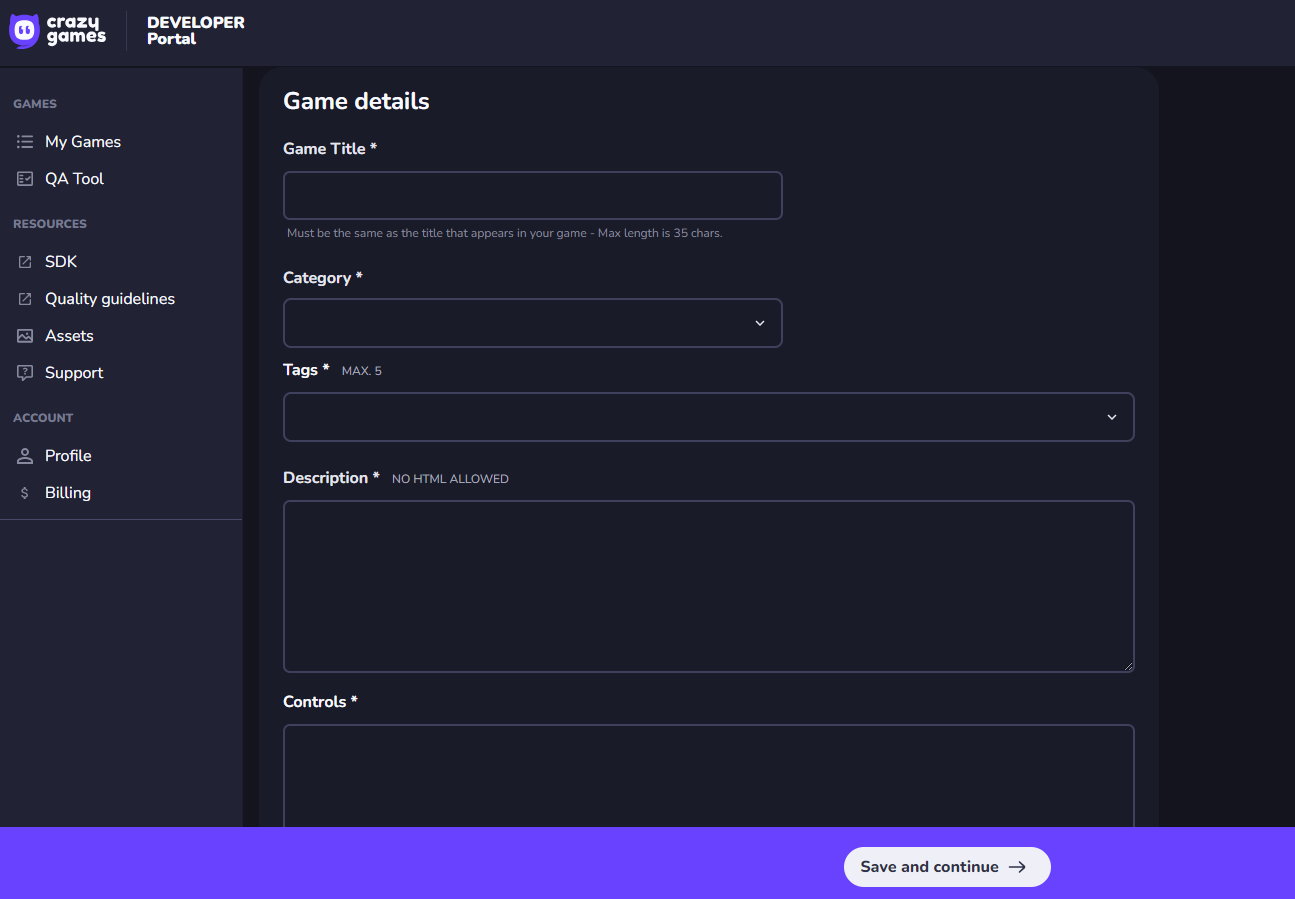Screen dimensions: 1295x899
Task: Open My Games in the sidebar
Action: (x=83, y=142)
